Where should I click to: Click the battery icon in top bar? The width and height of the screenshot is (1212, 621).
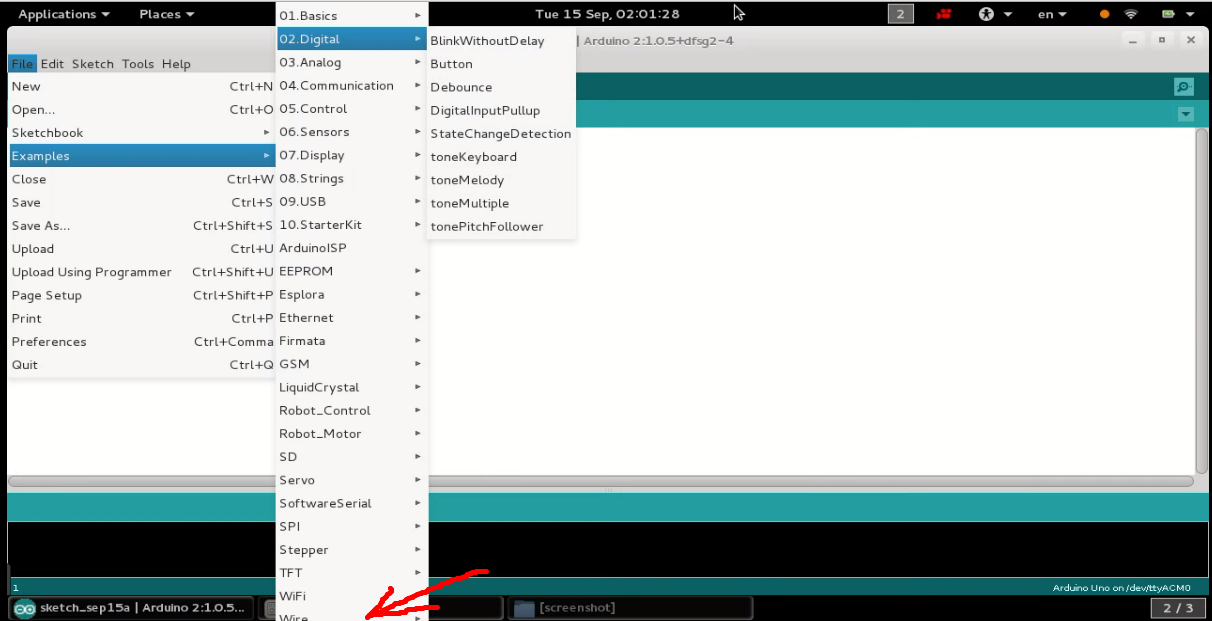(x=1167, y=14)
